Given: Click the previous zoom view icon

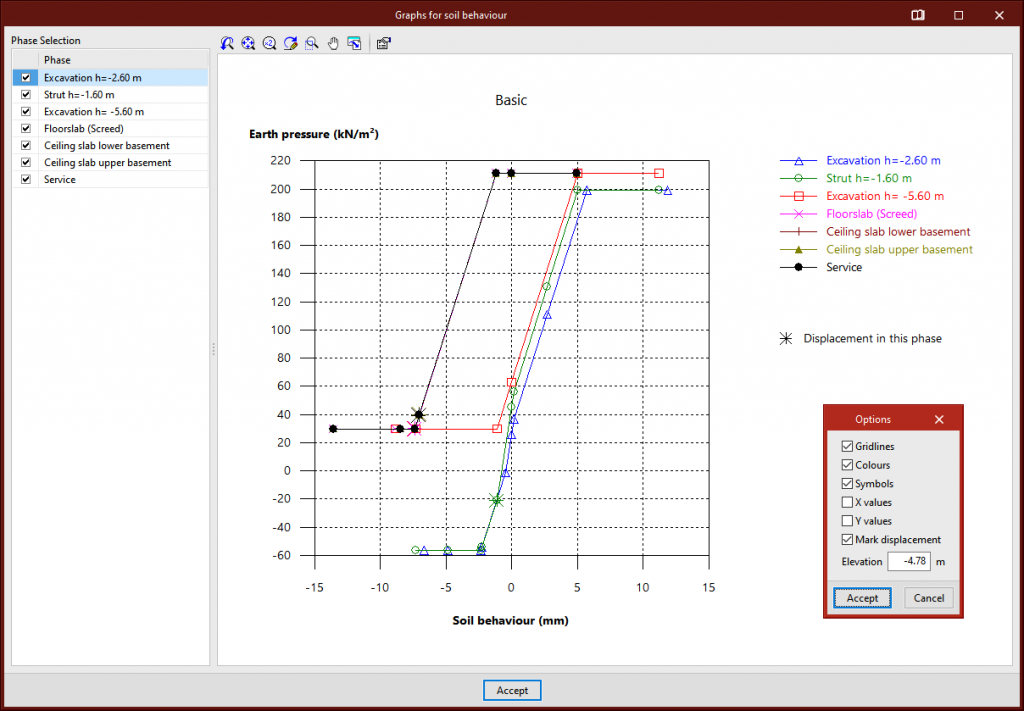Looking at the screenshot, I should pyautogui.click(x=227, y=43).
